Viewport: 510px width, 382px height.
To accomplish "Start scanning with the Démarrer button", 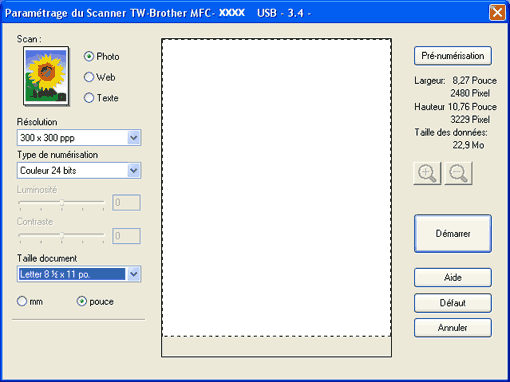I will point(453,234).
